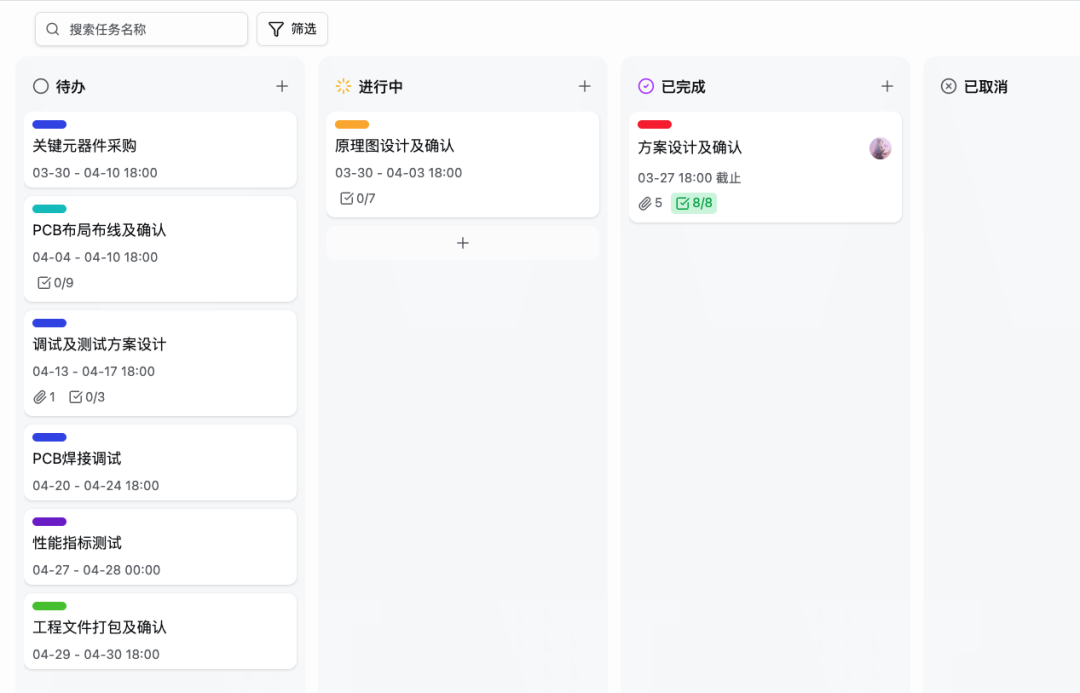Image resolution: width=1080 pixels, height=693 pixels.
Task: Open the 筛选 filter dropdown
Action: 292,29
